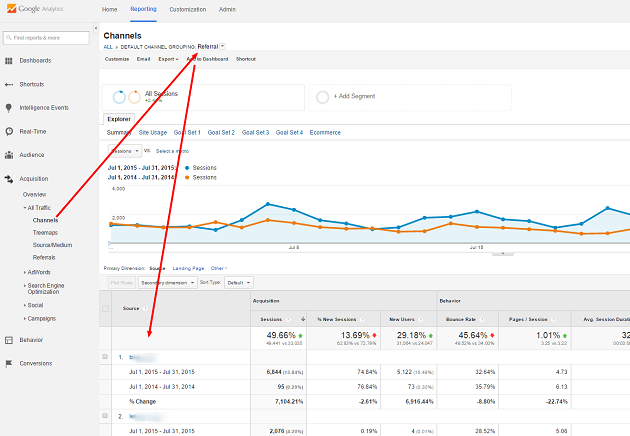Screen dimensions: 630x436
Task: Click the blue All Sessions donut icon
Action: 119,97
